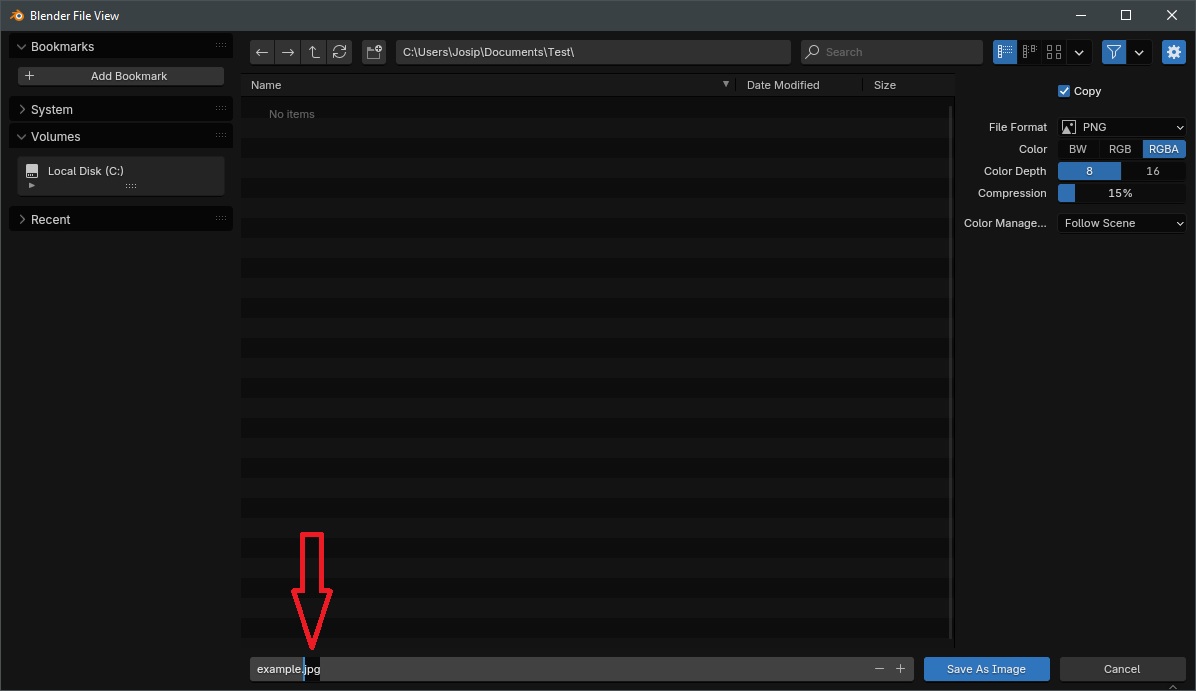The image size is (1196, 691).
Task: Grab System panel drag handle
Action: click(x=220, y=108)
